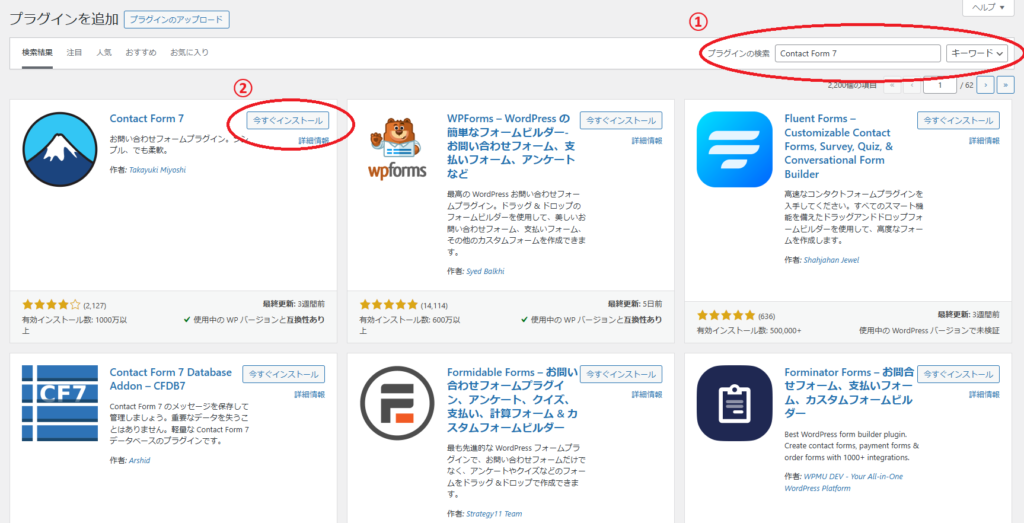Screen dimensions: 1024x523
Task: Click author link WPMU DEV
Action: tap(844, 482)
